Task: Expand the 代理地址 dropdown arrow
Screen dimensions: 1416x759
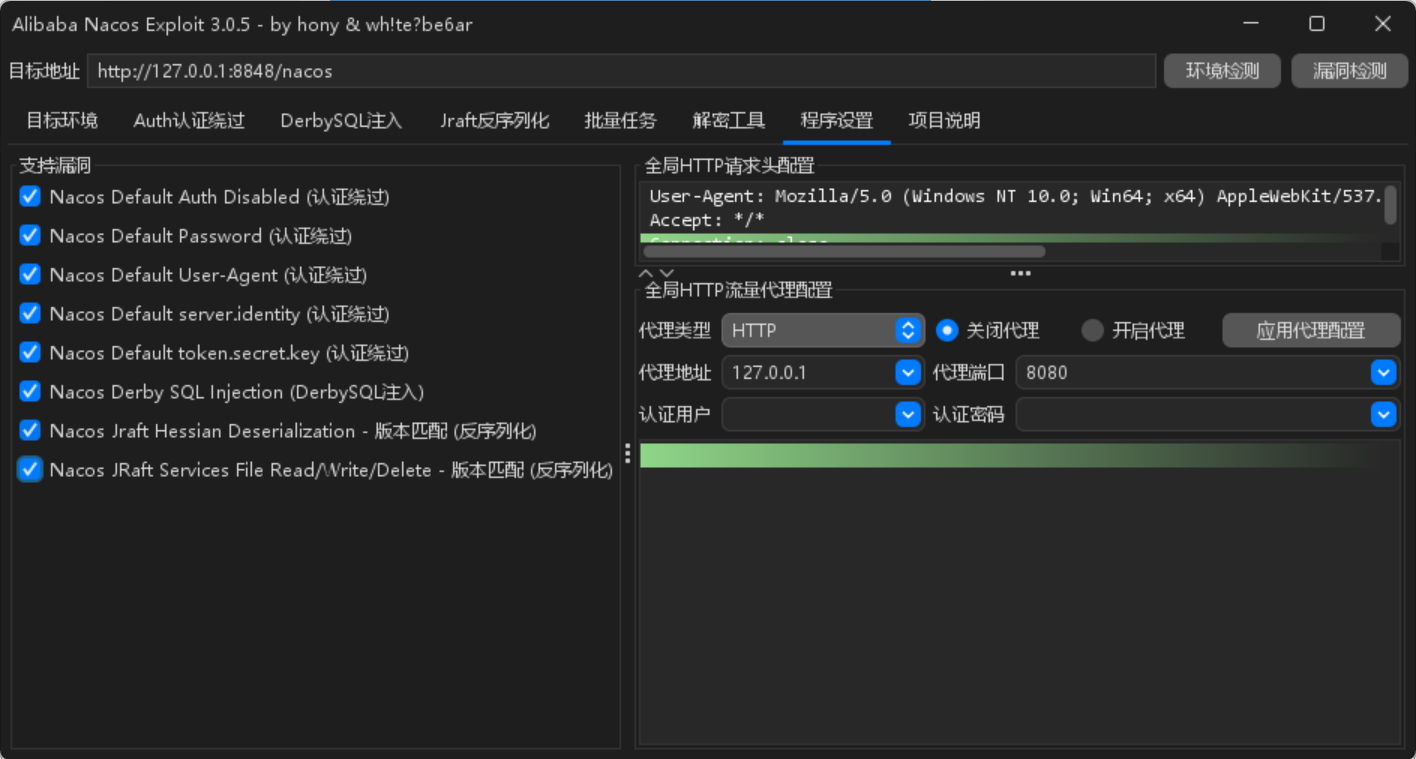Action: click(908, 373)
